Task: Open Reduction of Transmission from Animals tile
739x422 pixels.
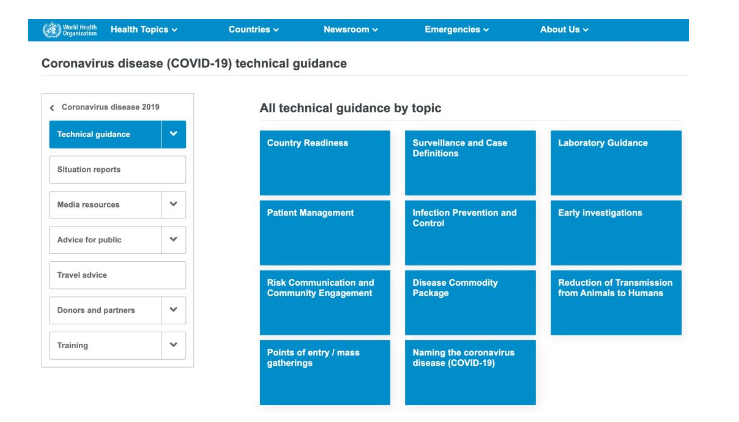Action: coord(616,302)
